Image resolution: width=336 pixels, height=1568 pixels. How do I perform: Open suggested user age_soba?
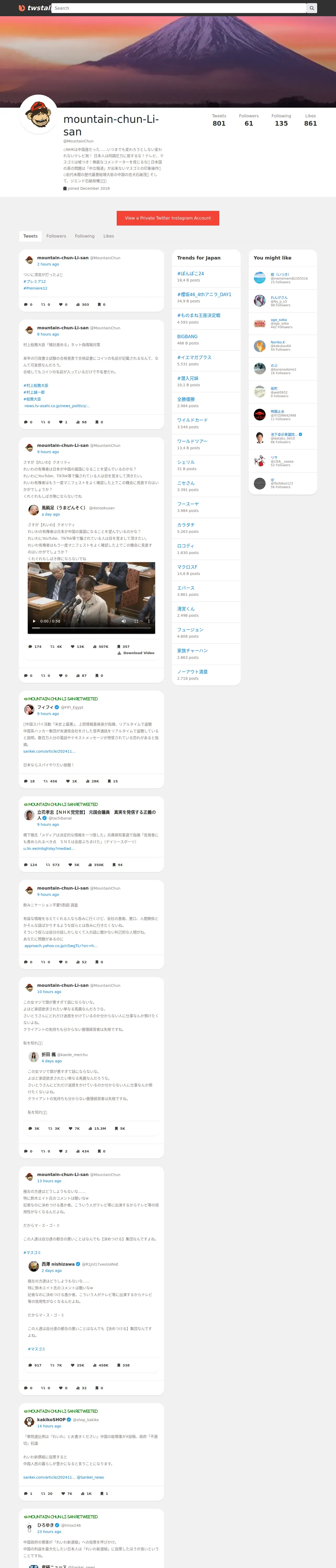click(x=279, y=320)
